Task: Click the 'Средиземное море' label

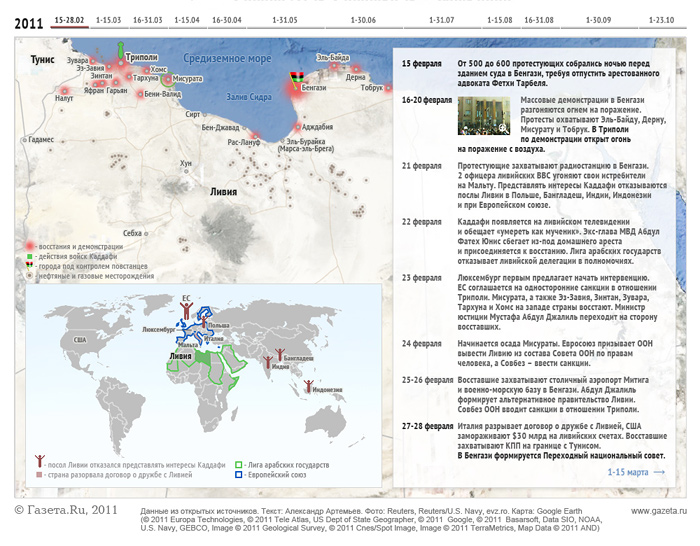Action: coord(227,58)
